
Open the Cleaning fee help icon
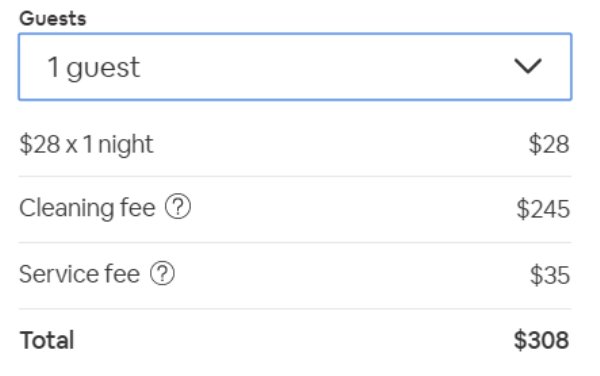178,207
